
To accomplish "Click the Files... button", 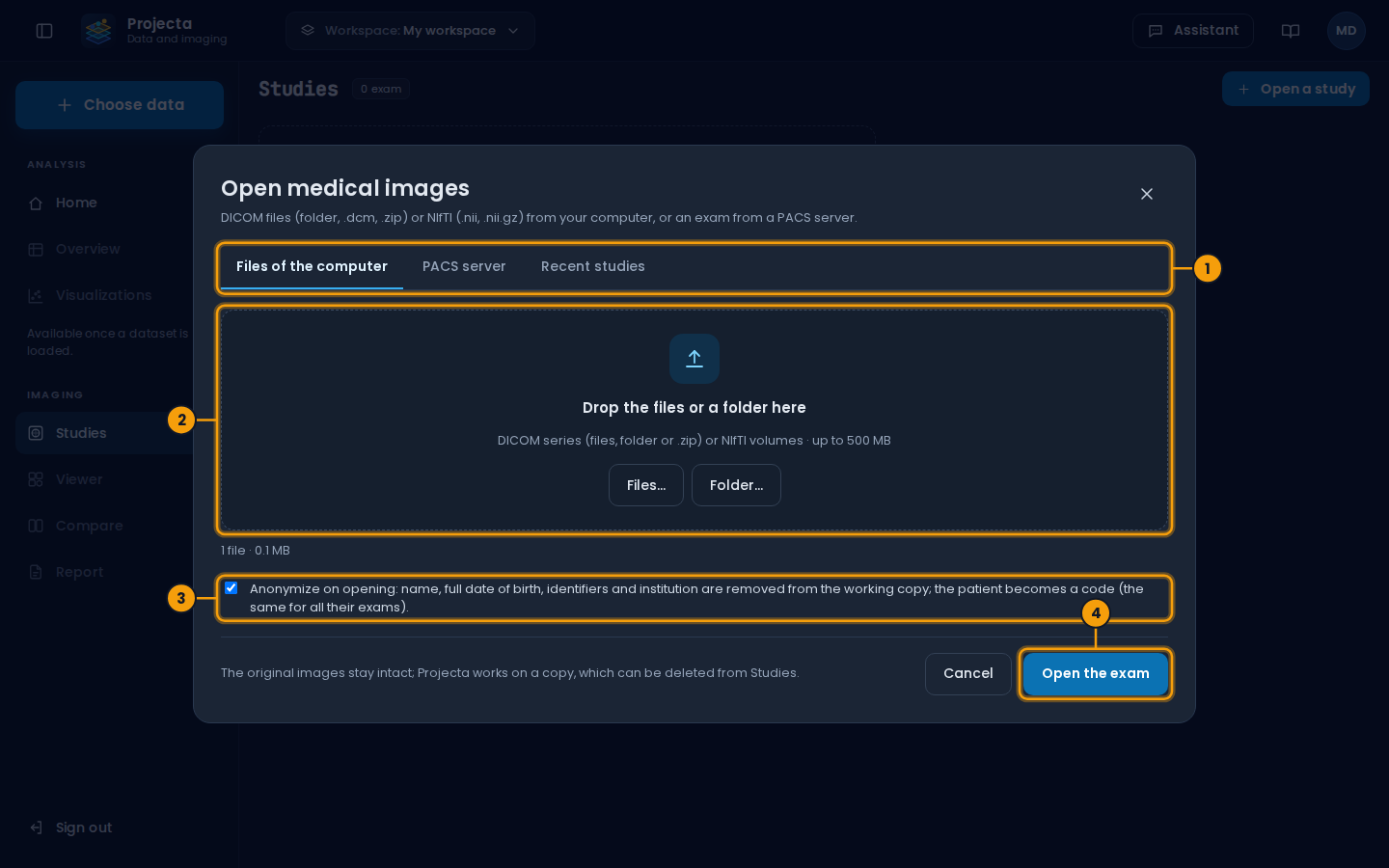I will [x=646, y=485].
